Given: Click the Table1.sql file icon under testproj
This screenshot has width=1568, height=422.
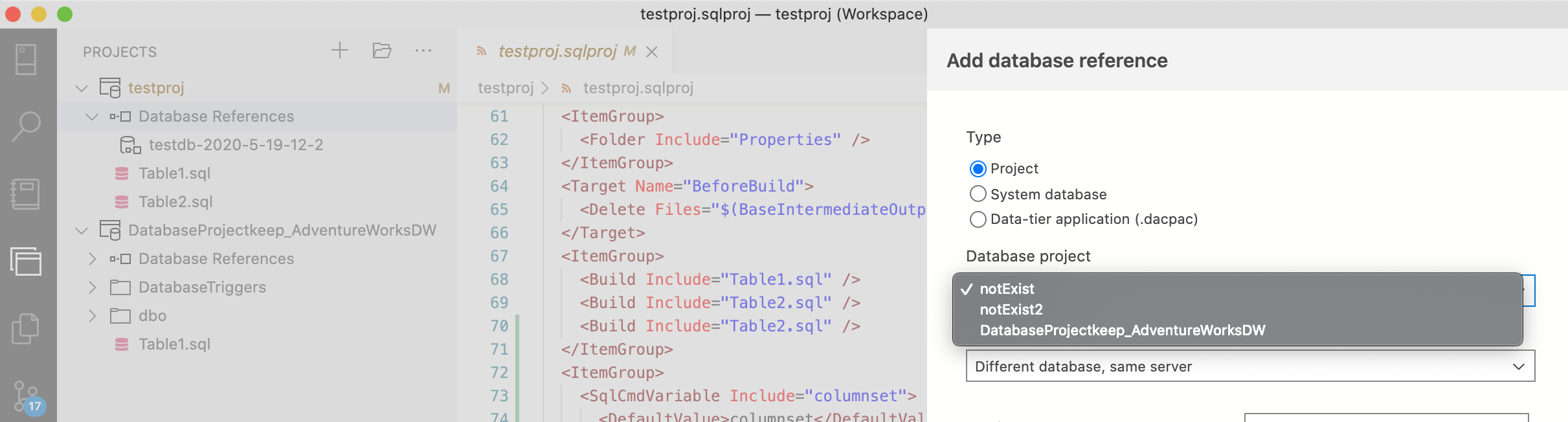Looking at the screenshot, I should click(122, 173).
